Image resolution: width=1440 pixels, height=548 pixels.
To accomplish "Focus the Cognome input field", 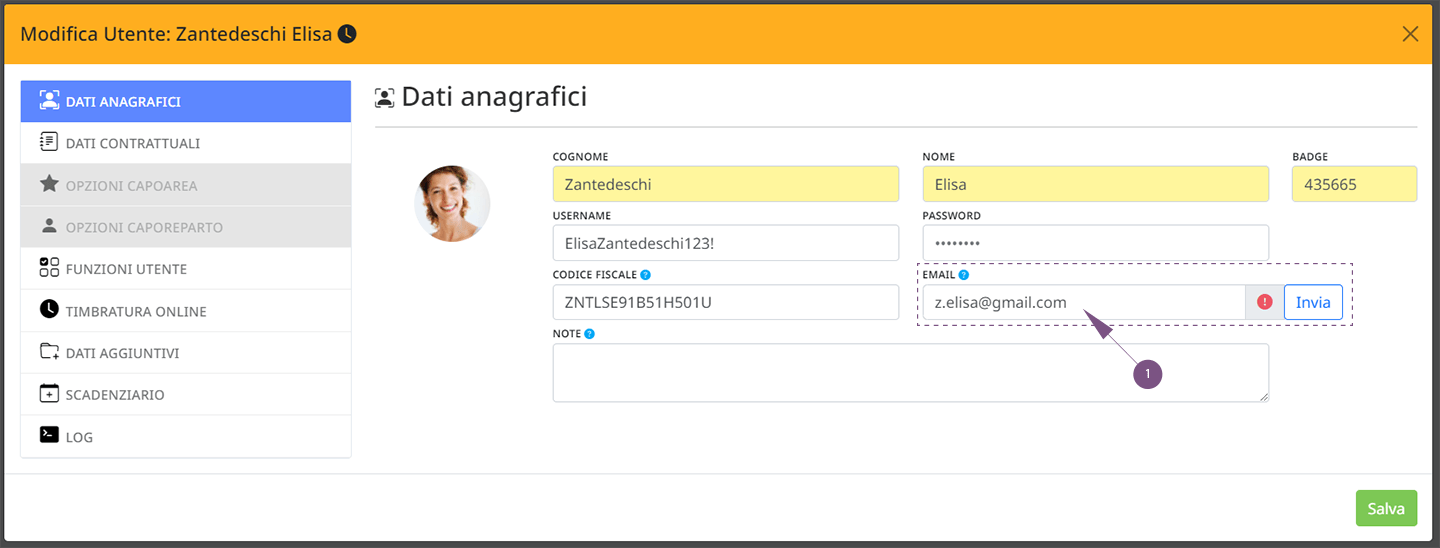I will [x=726, y=184].
